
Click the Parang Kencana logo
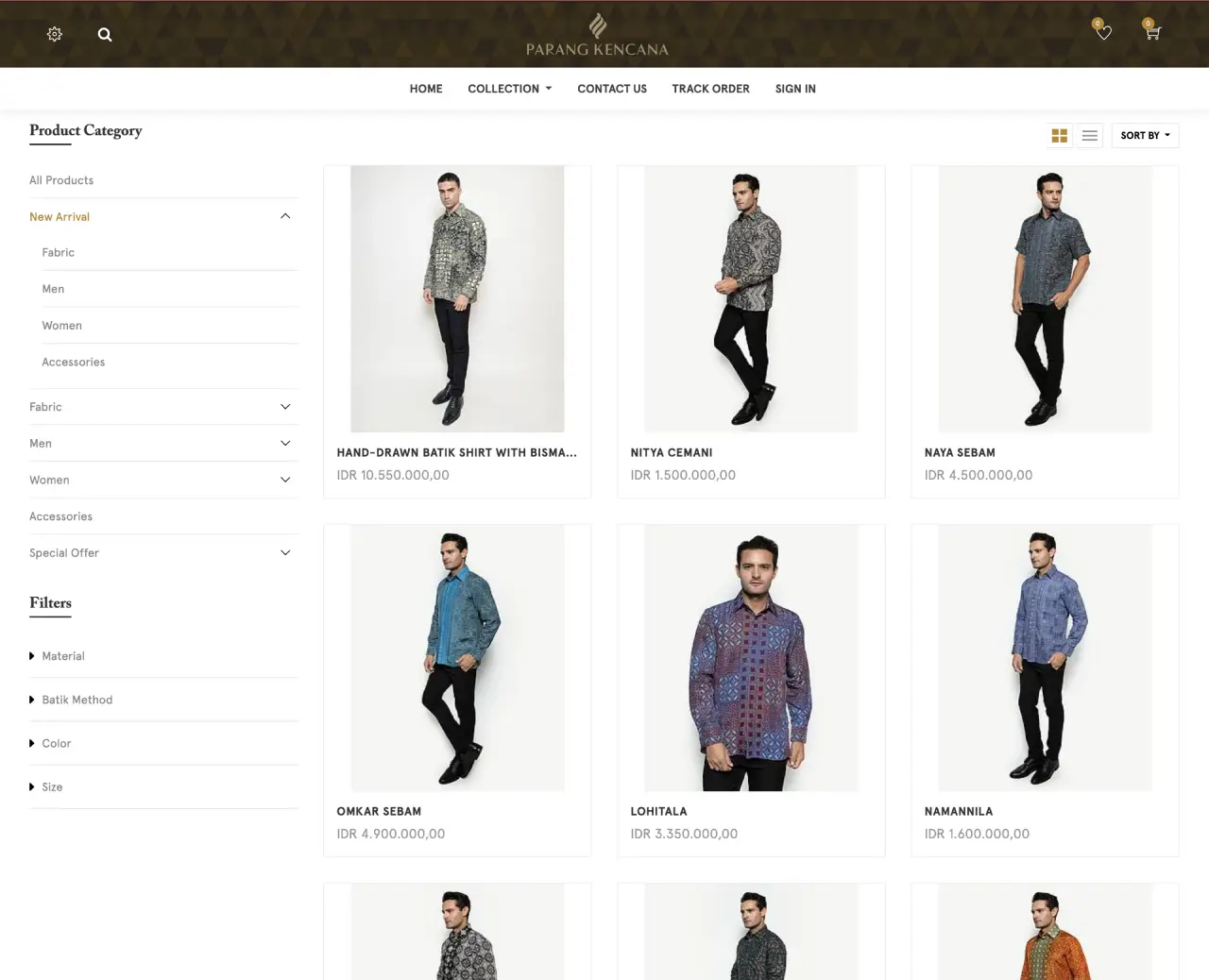pos(597,35)
